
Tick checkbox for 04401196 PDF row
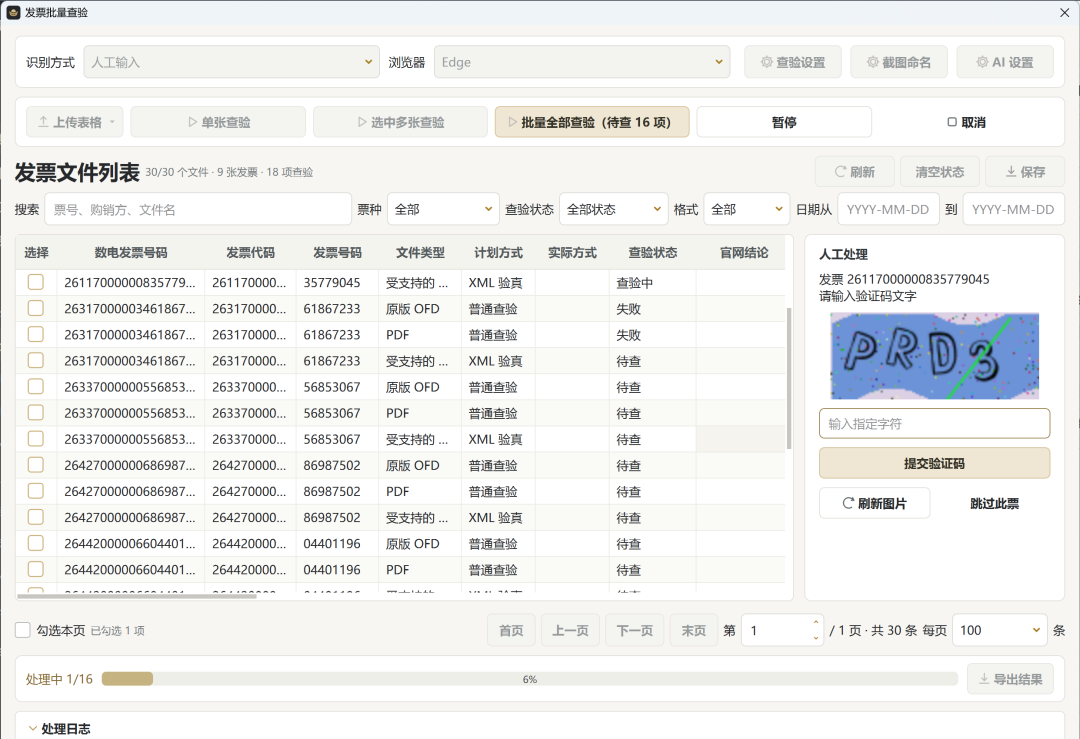click(x=36, y=570)
